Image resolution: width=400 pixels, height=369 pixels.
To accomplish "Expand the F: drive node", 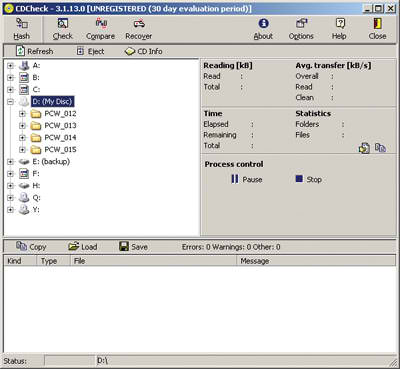I will 10,174.
